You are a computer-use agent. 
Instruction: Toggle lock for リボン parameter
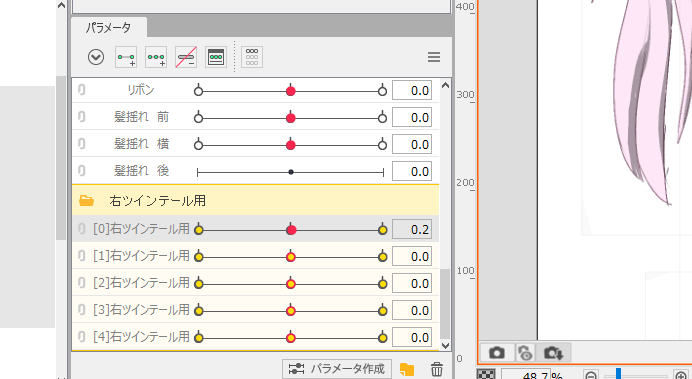tap(82, 90)
